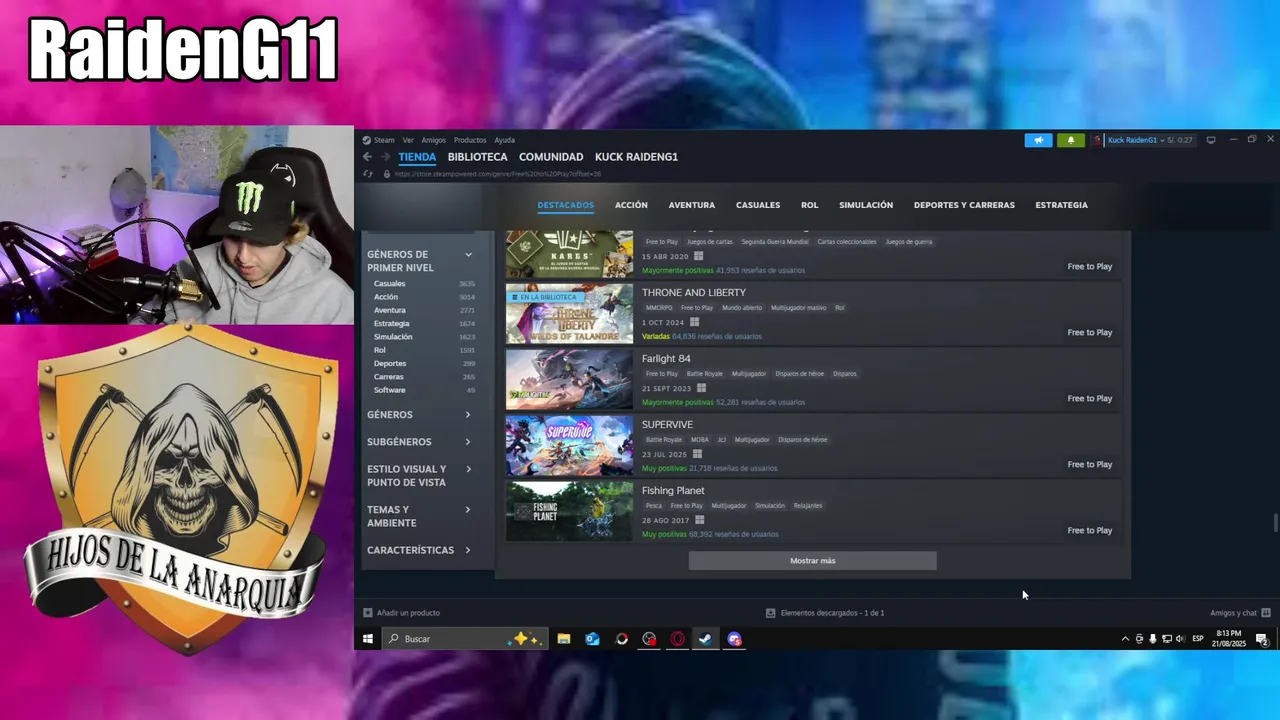This screenshot has height=720, width=1280.
Task: Select the DEPORTES Y CARRERAS tab
Action: coord(964,205)
